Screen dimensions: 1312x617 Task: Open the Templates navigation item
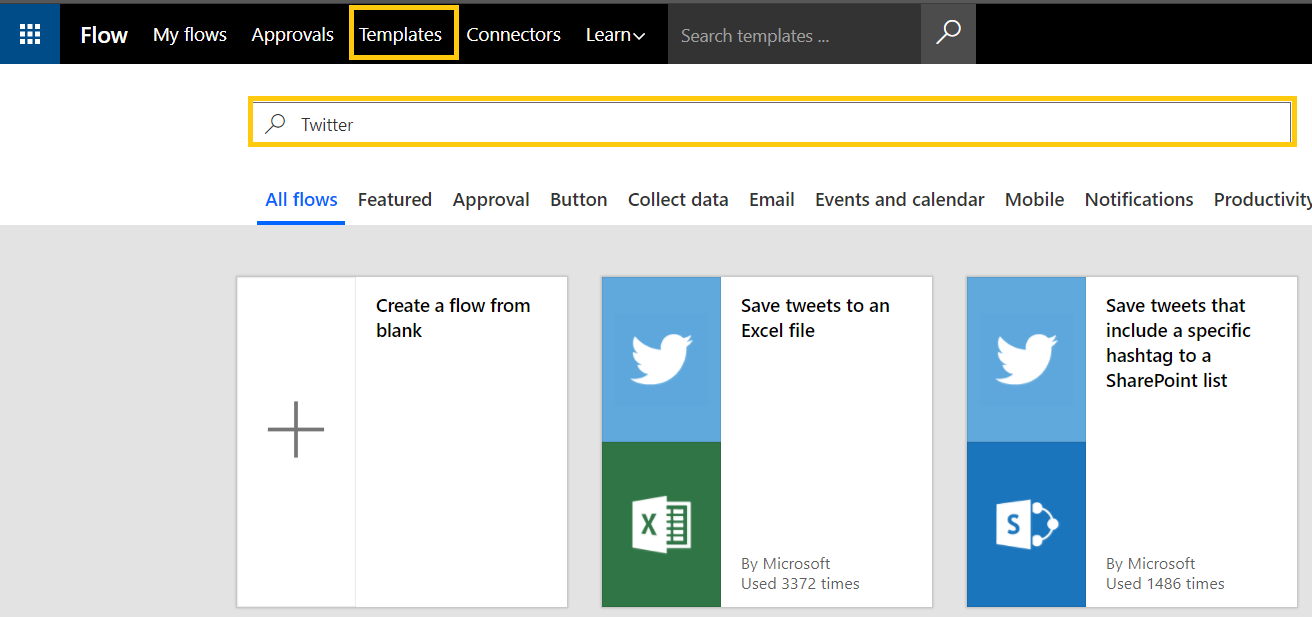click(x=400, y=34)
